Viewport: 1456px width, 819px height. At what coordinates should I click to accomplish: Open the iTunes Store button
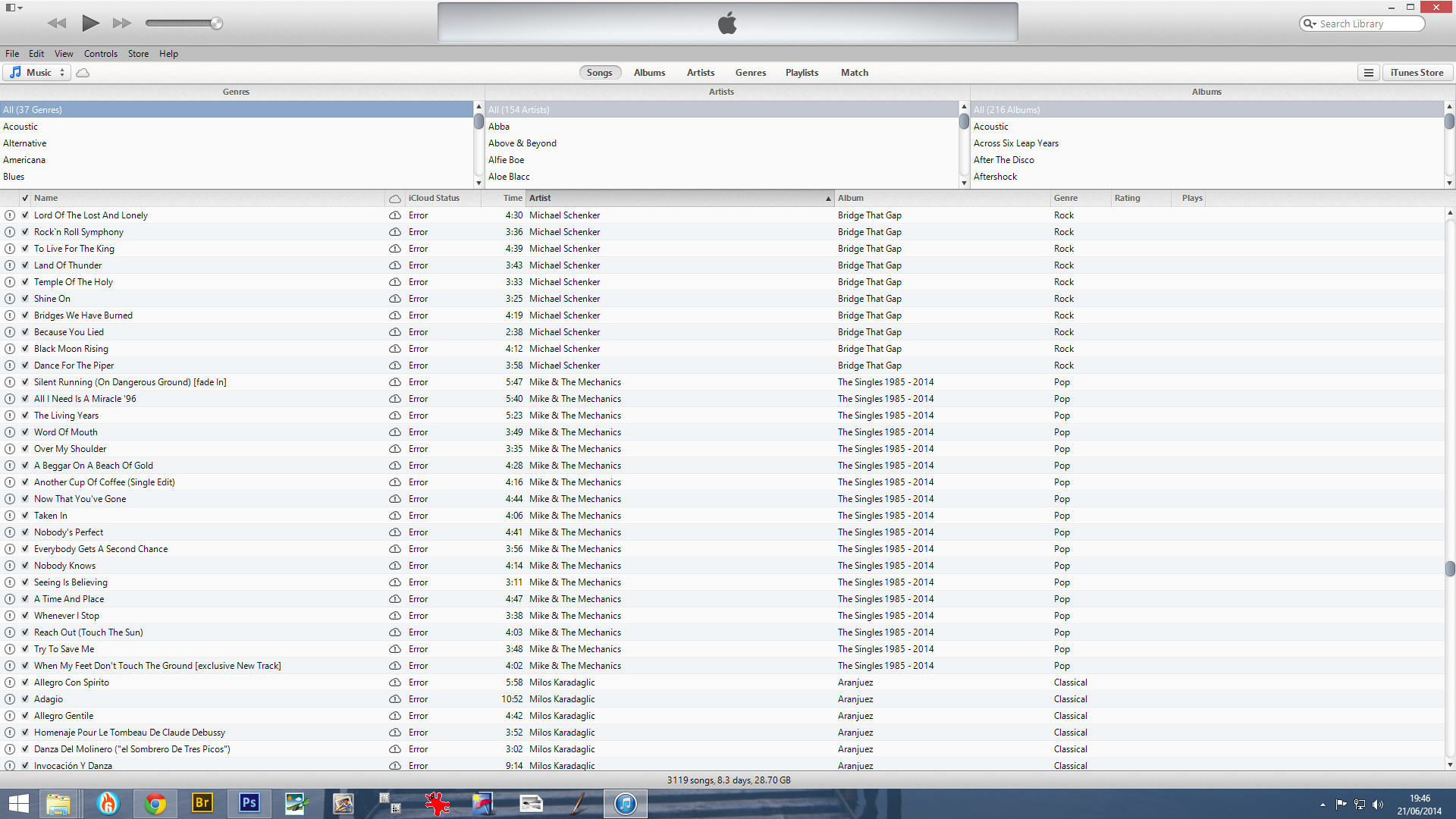click(1417, 73)
